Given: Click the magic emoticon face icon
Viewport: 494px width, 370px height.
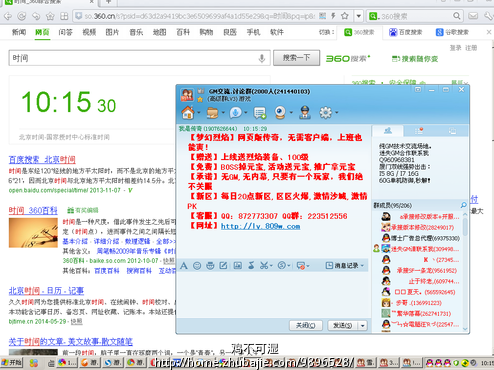Looking at the screenshot, I should [x=210, y=266].
